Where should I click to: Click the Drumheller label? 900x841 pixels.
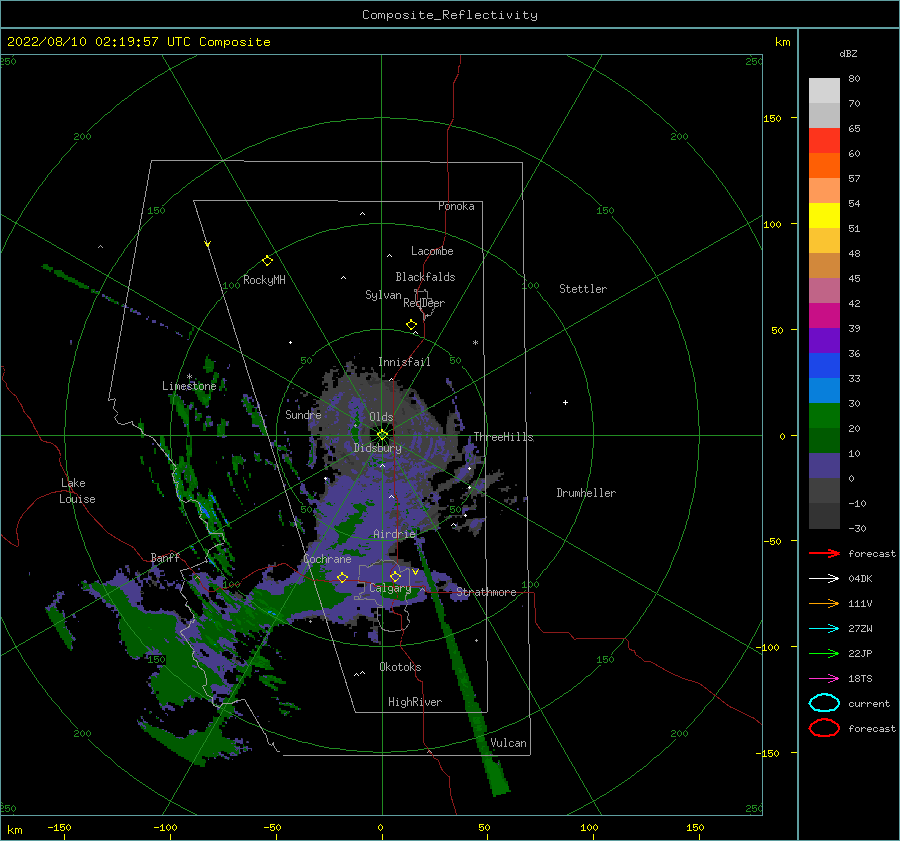(586, 493)
